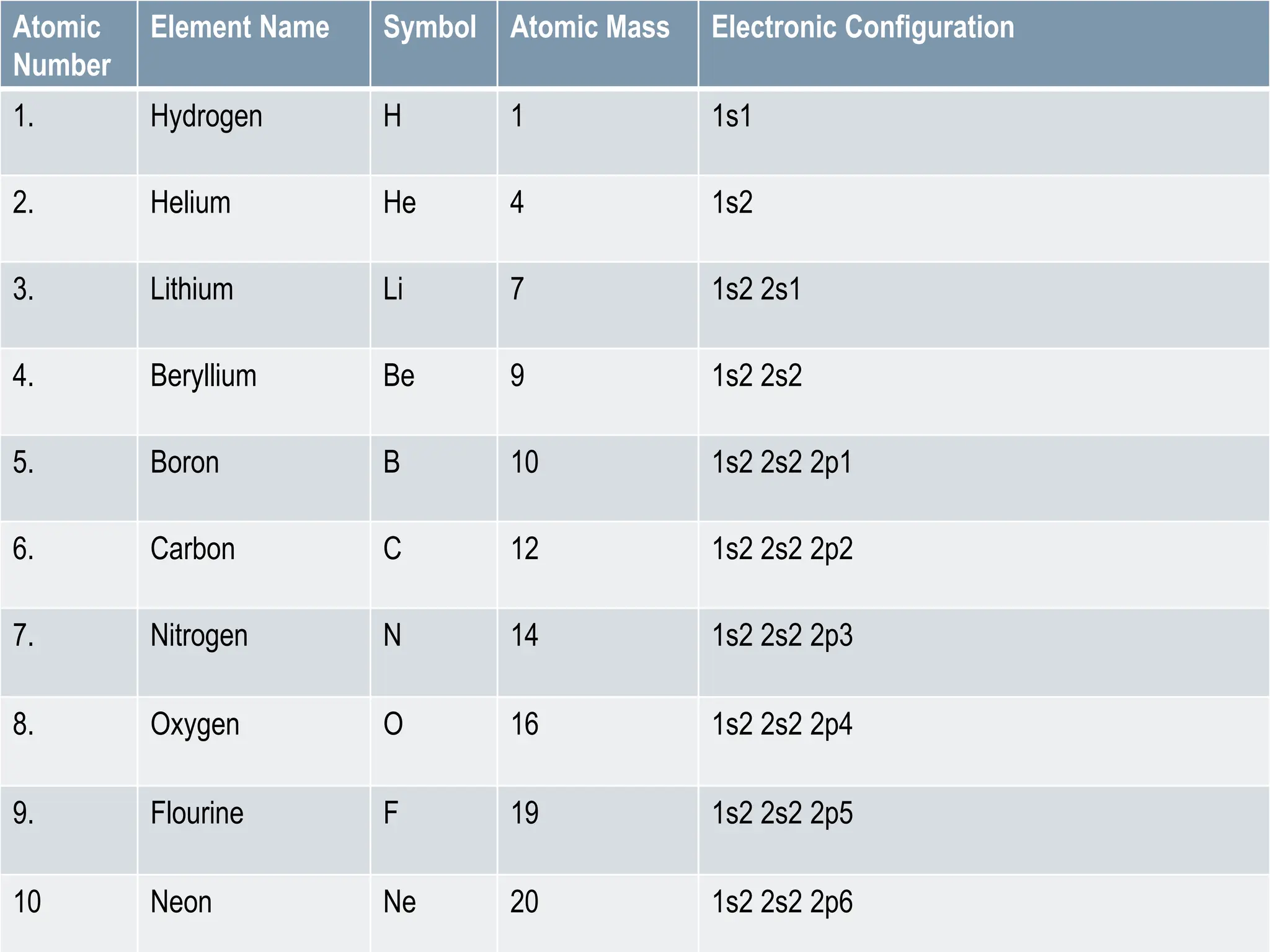Select Nitrogen's symbol N cell

coord(433,652)
